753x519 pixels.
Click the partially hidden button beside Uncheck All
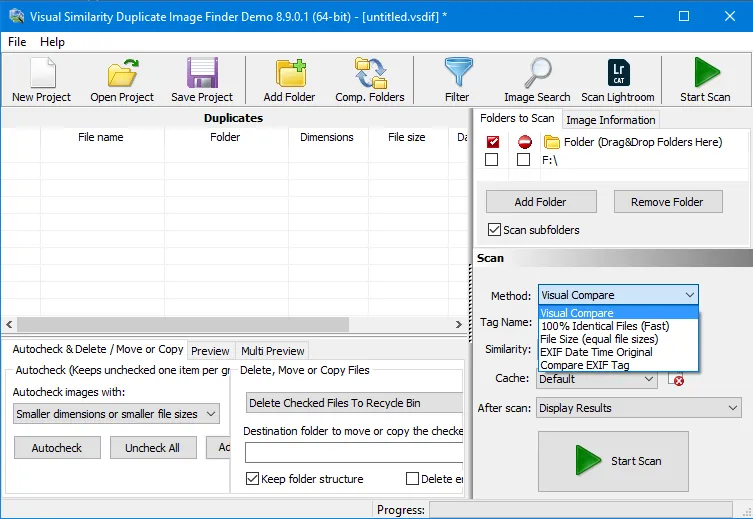tap(219, 448)
